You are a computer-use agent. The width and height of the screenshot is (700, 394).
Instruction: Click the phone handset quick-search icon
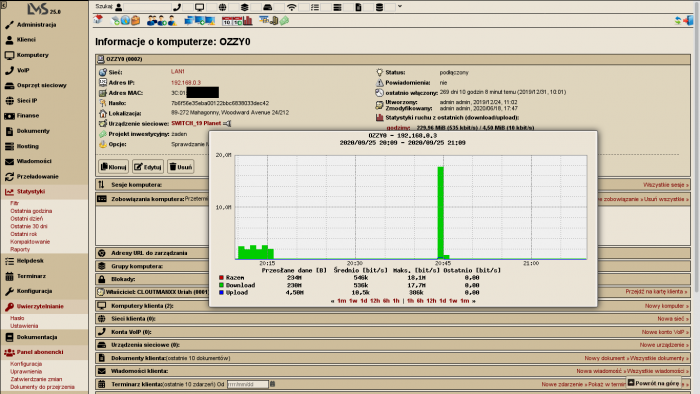click(x=177, y=7)
